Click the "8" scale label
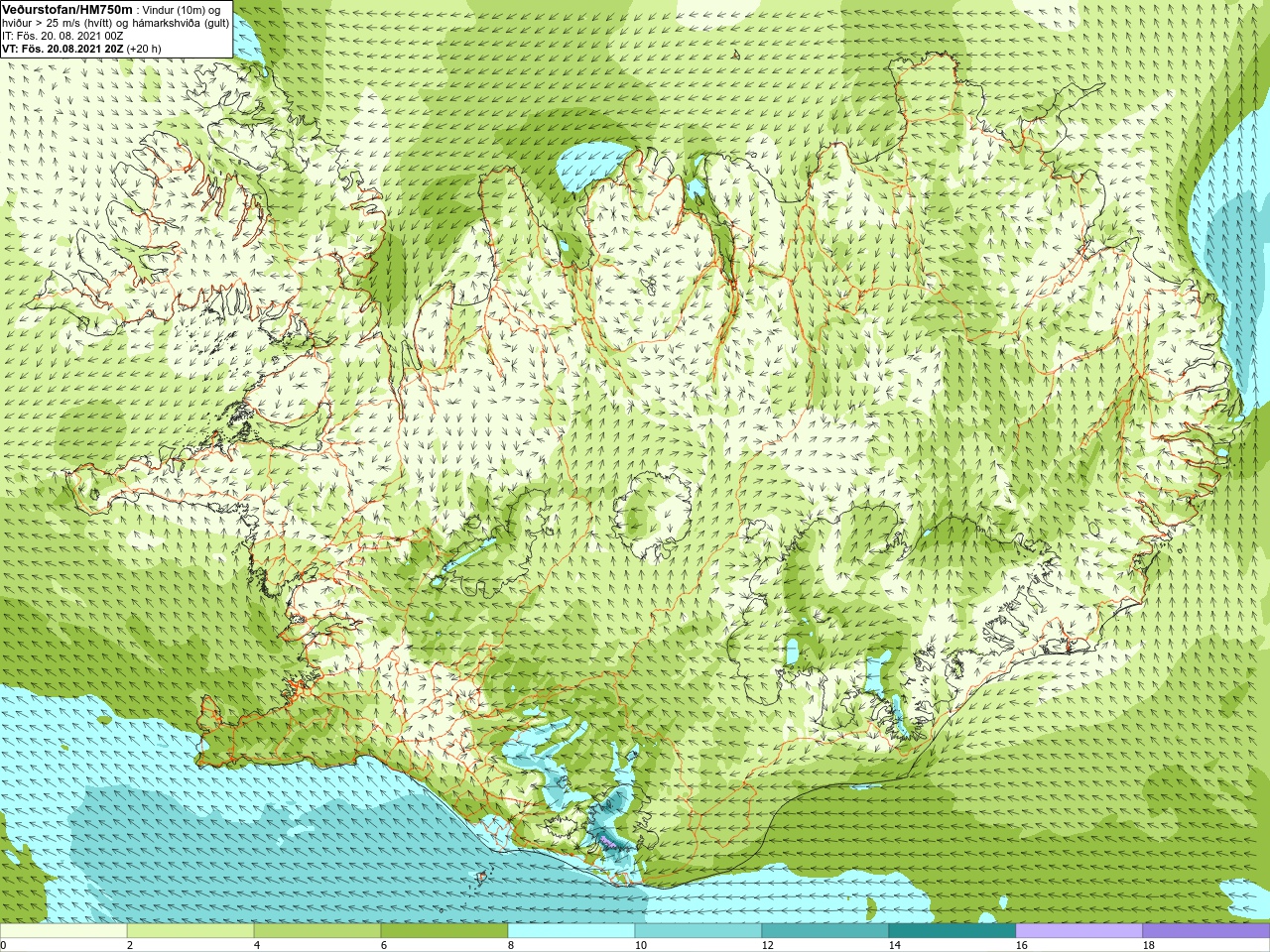The image size is (1270, 952). [x=511, y=945]
